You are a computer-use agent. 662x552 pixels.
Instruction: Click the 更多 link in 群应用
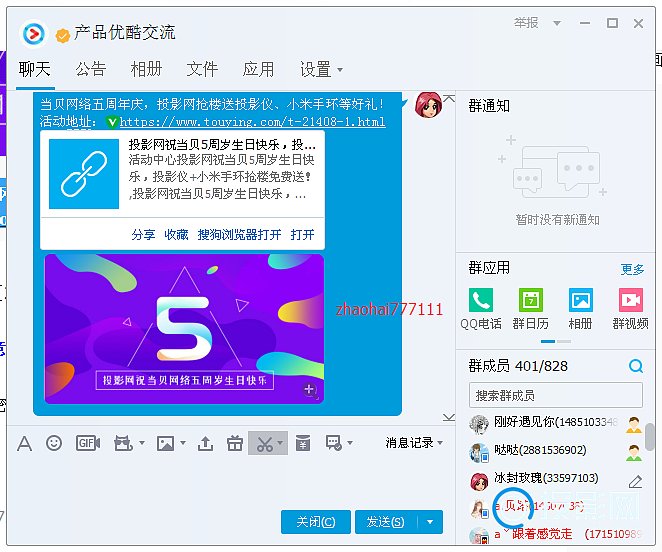pos(632,269)
